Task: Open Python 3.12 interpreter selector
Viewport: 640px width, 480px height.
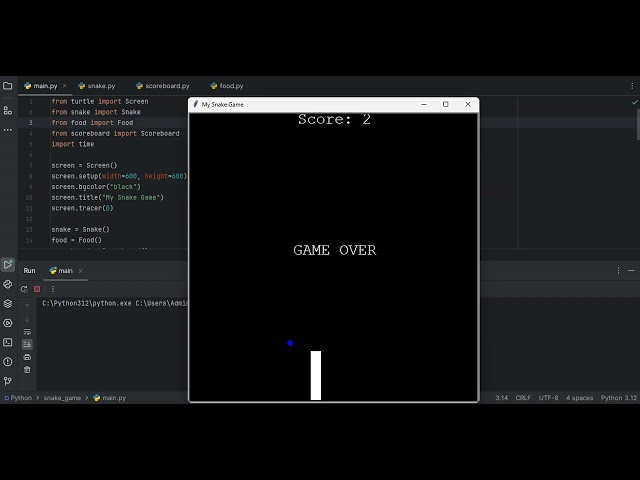Action: click(x=618, y=398)
